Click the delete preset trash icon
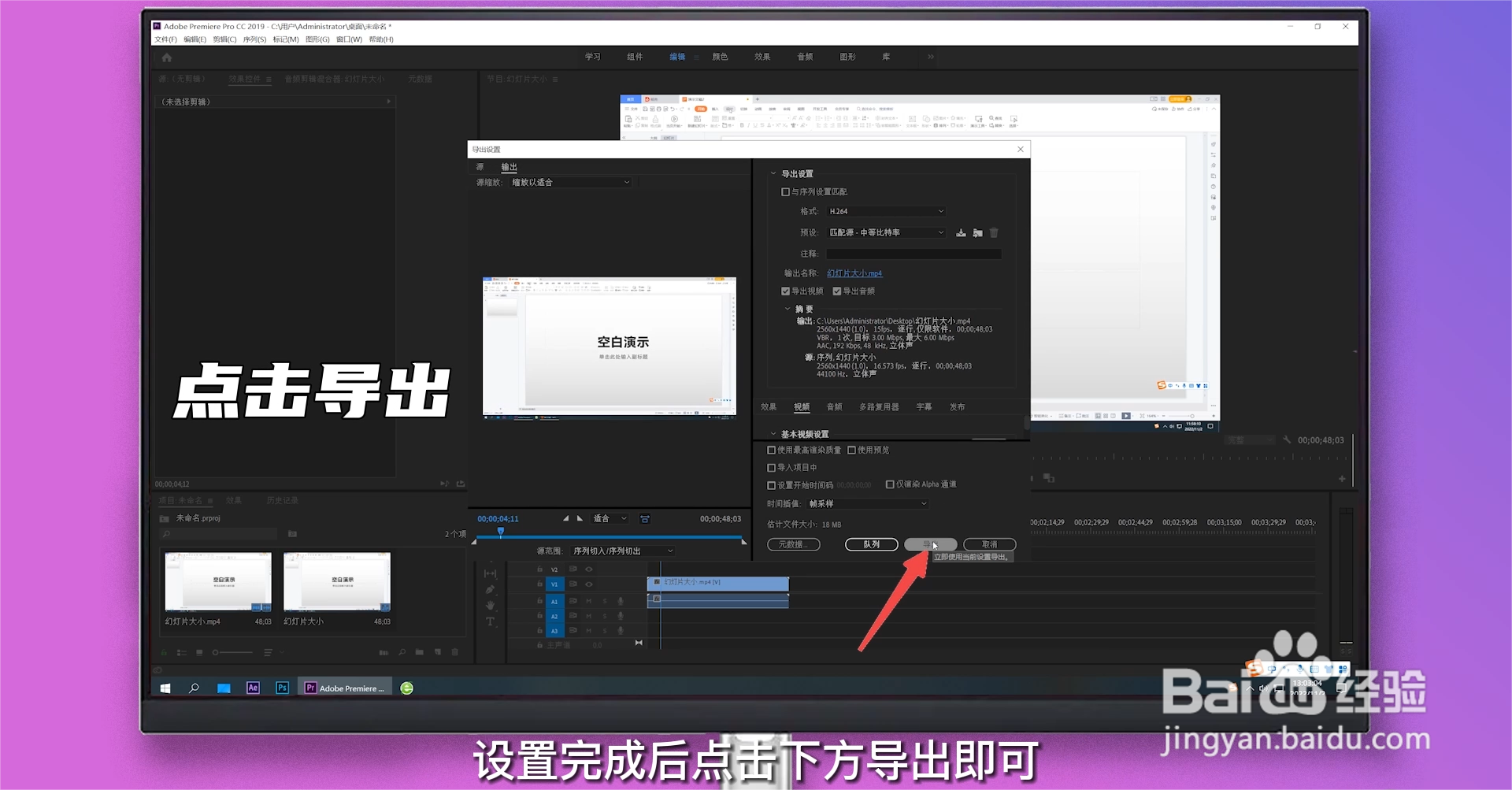 click(994, 232)
